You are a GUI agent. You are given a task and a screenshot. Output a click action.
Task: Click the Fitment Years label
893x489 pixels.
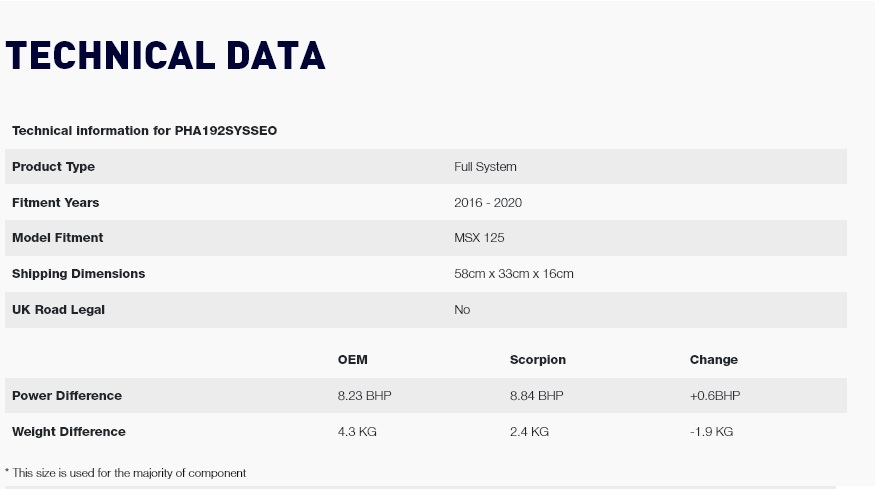pyautogui.click(x=55, y=203)
